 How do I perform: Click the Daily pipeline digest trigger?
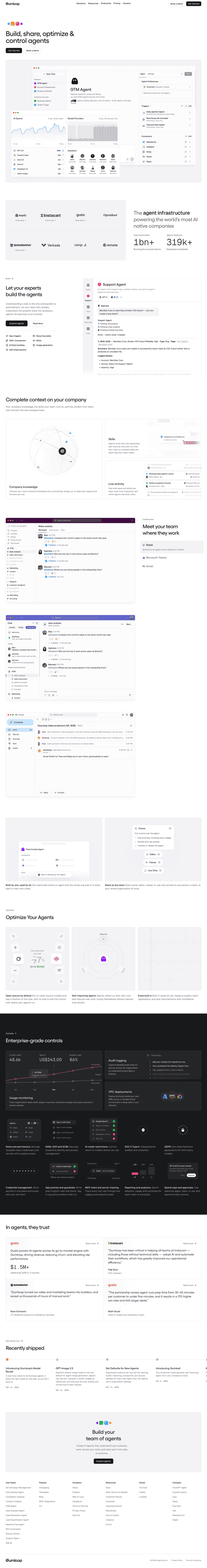pos(167,113)
